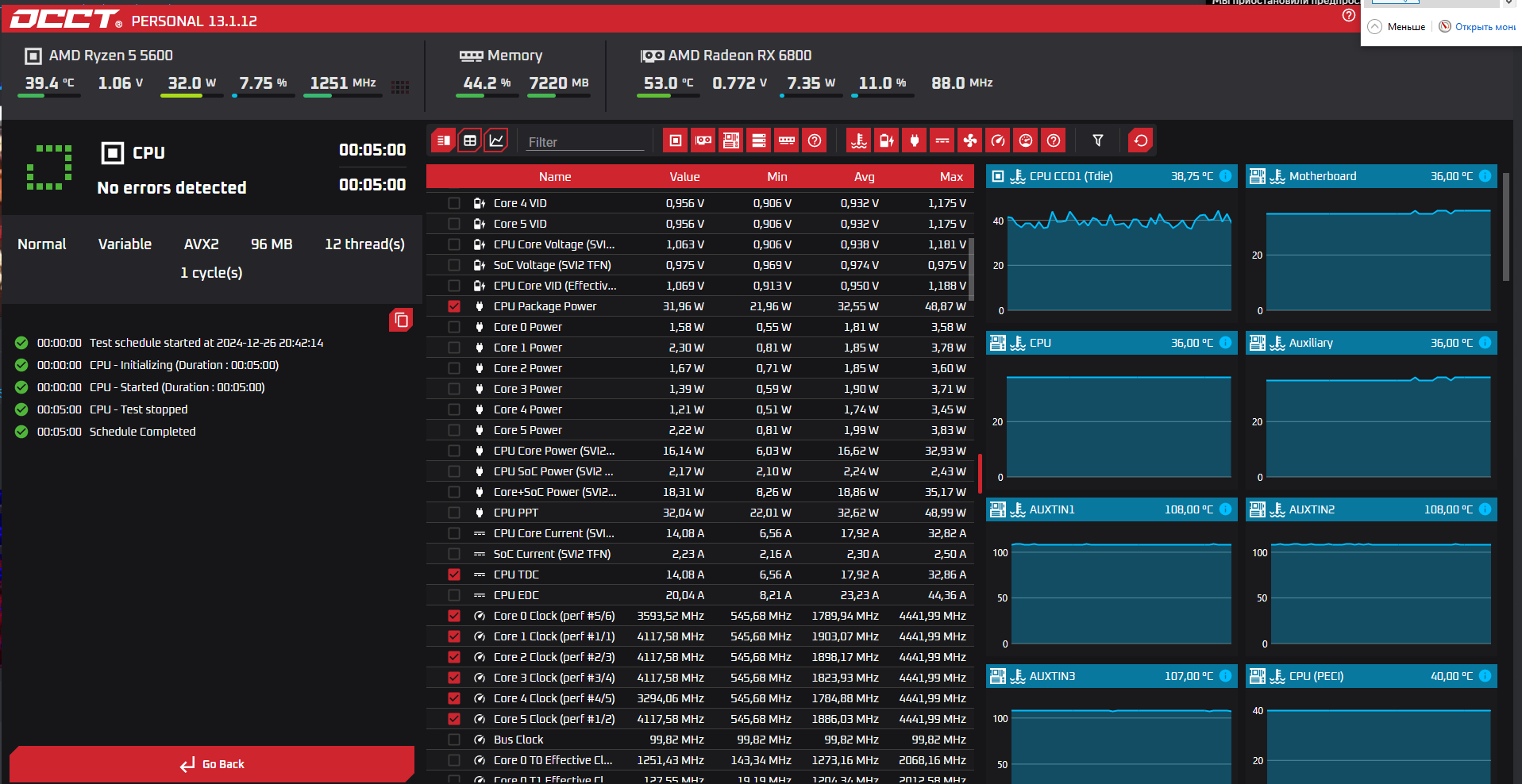Sort table by the Max column header
Screen dimensions: 1522x784
(x=951, y=177)
